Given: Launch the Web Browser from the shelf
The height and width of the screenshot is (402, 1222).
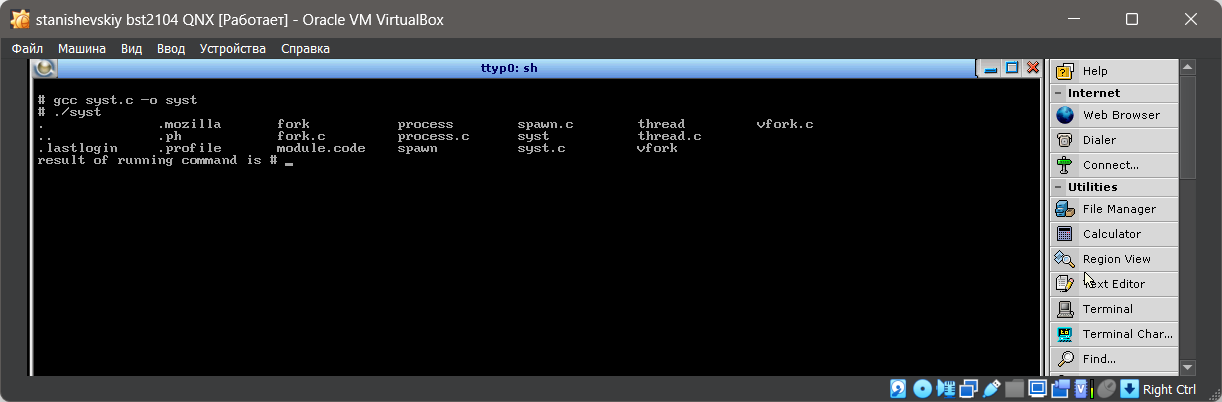Looking at the screenshot, I should pyautogui.click(x=1114, y=115).
